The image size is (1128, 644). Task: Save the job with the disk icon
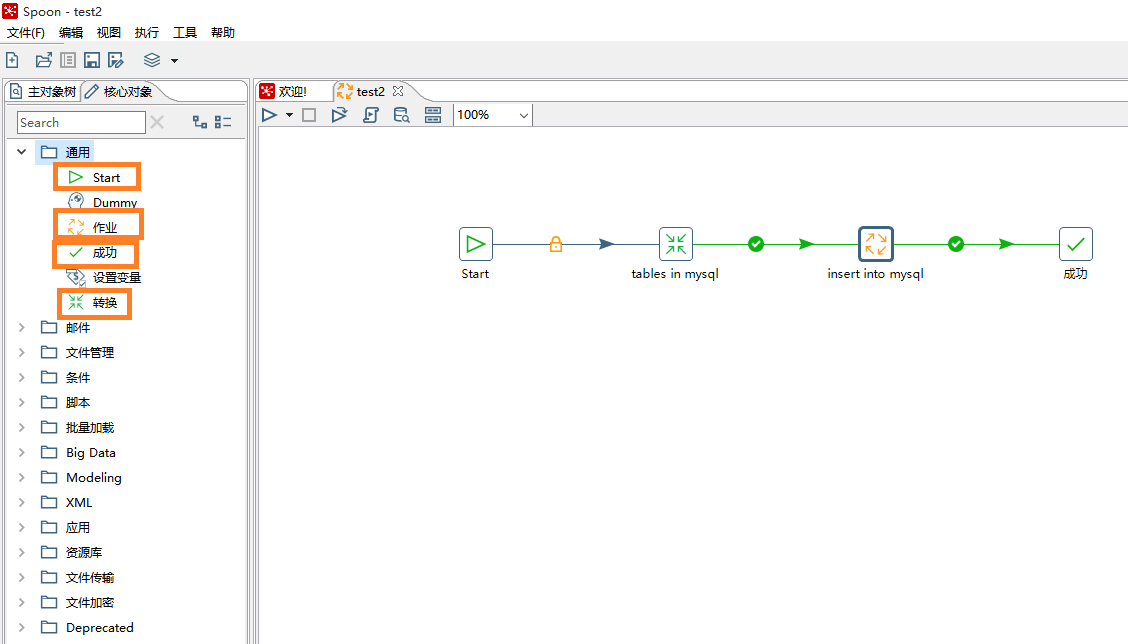pyautogui.click(x=92, y=60)
